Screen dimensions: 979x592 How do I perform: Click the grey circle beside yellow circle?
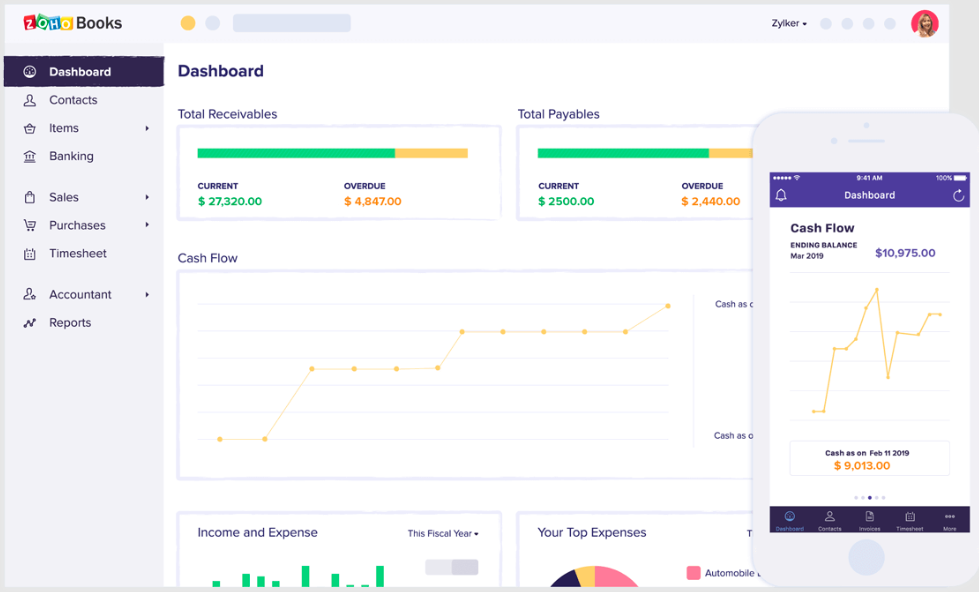click(x=213, y=23)
